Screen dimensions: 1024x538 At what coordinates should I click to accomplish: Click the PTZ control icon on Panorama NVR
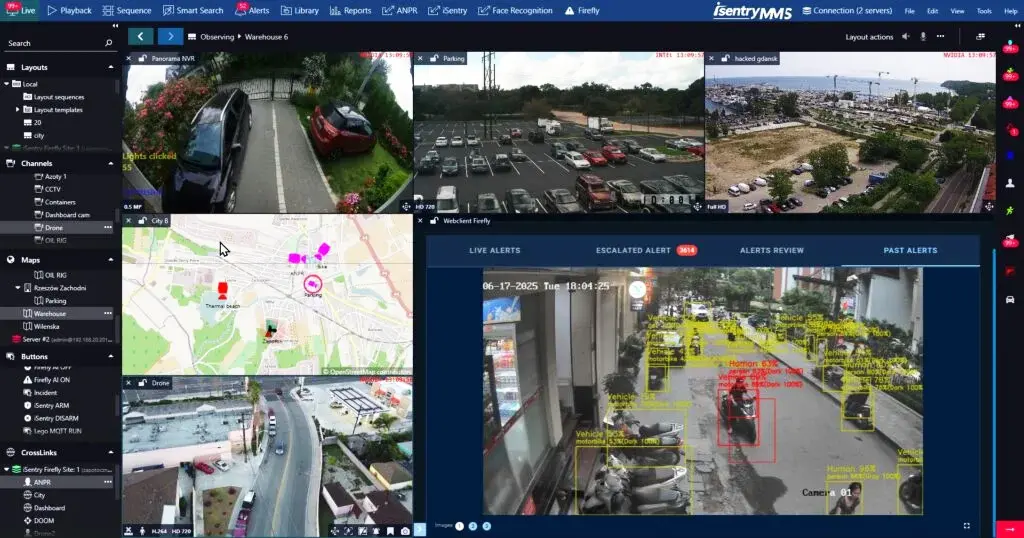[x=405, y=206]
